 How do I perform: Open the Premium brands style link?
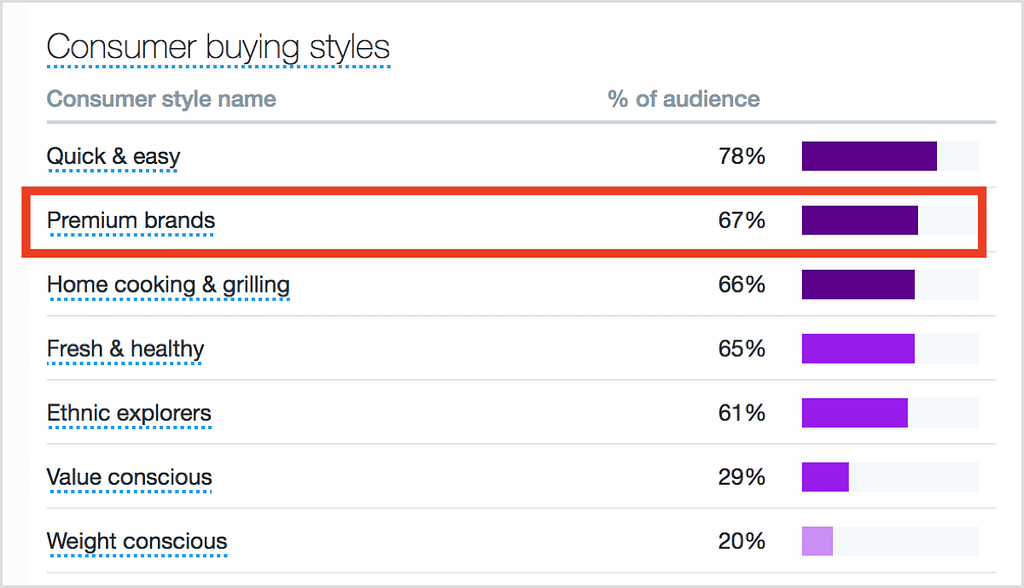tap(131, 220)
